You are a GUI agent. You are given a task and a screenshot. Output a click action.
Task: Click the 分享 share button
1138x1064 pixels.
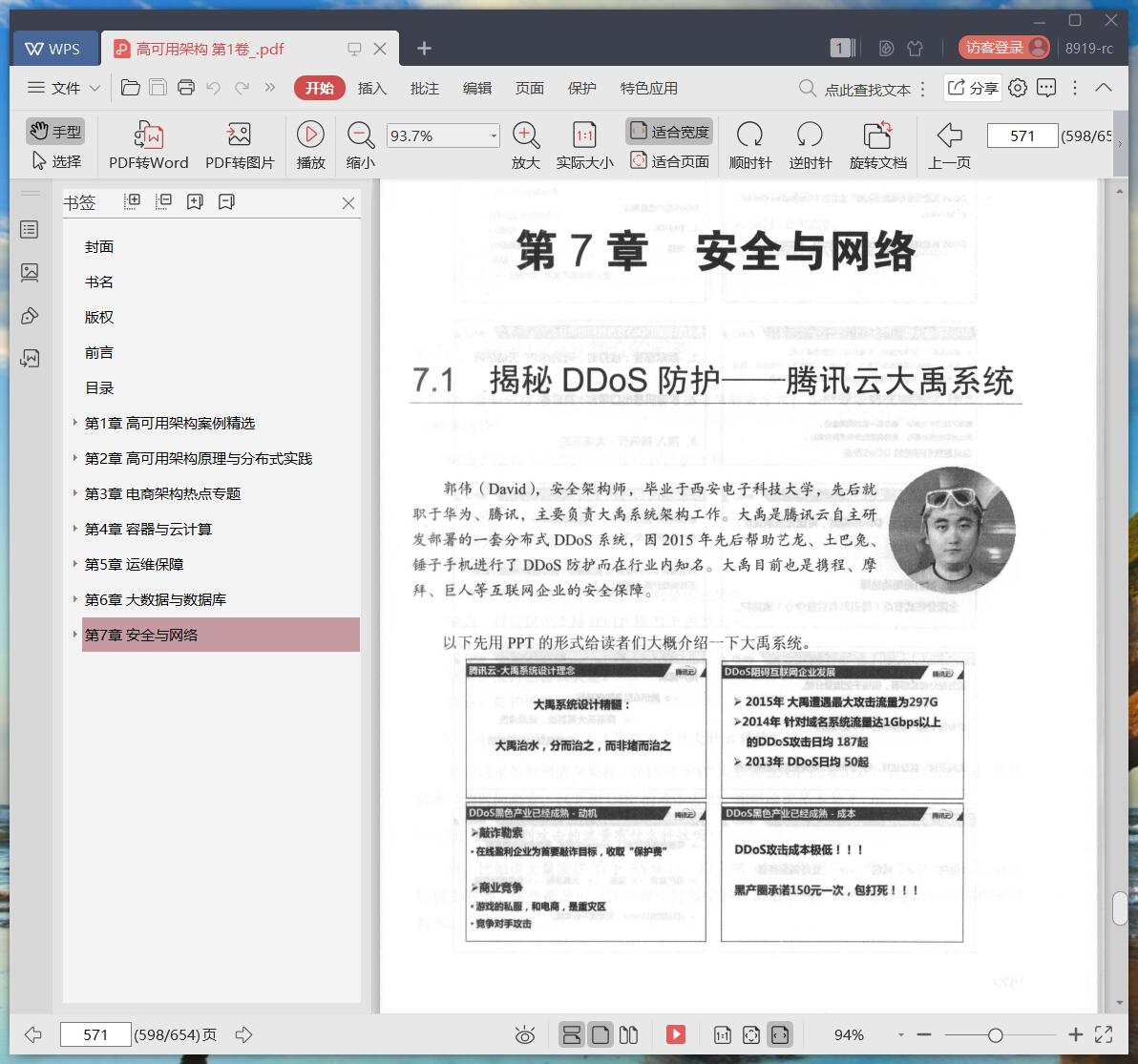click(x=973, y=88)
